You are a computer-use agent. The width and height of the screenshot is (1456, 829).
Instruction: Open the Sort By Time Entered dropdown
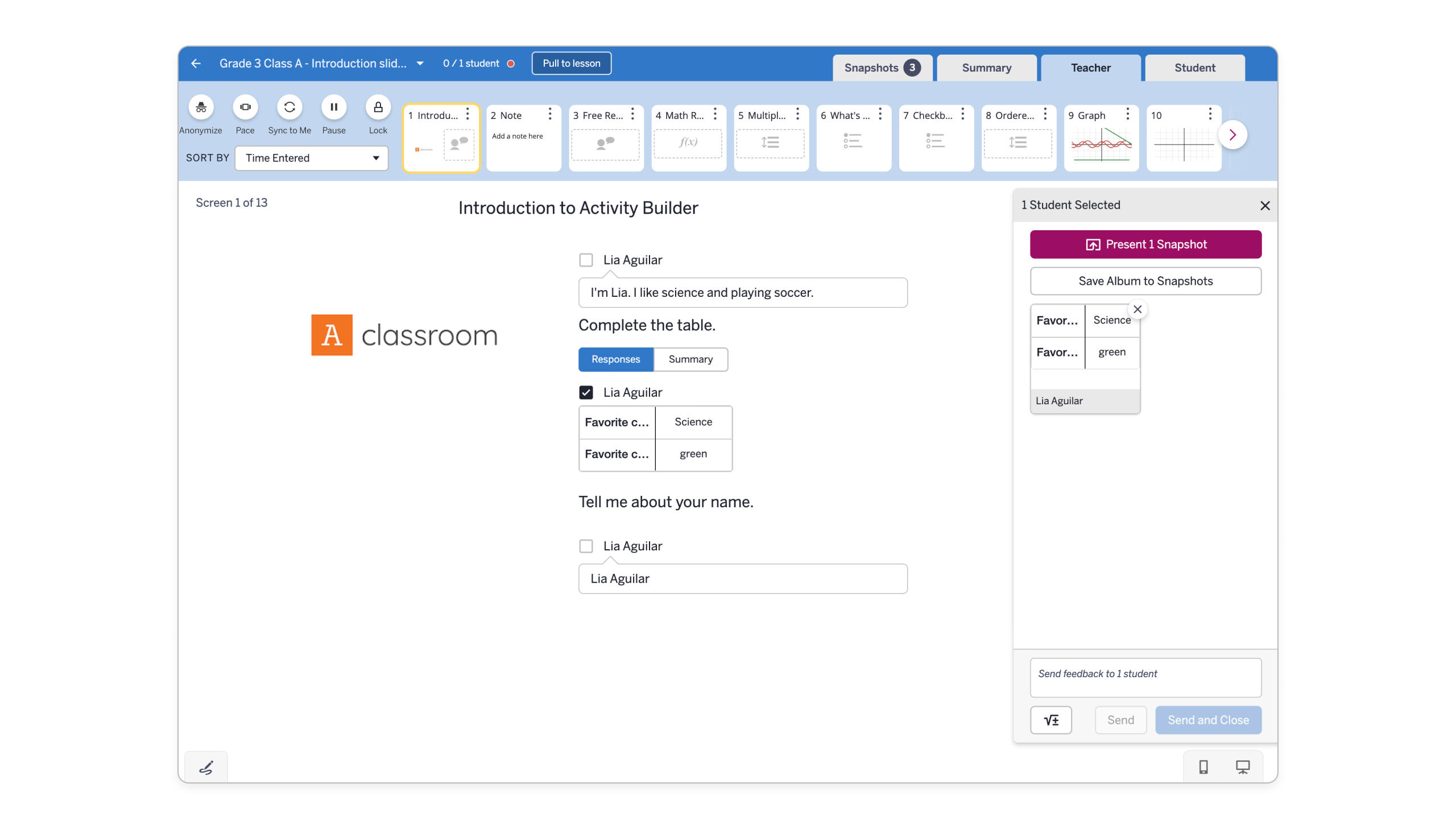(x=311, y=157)
